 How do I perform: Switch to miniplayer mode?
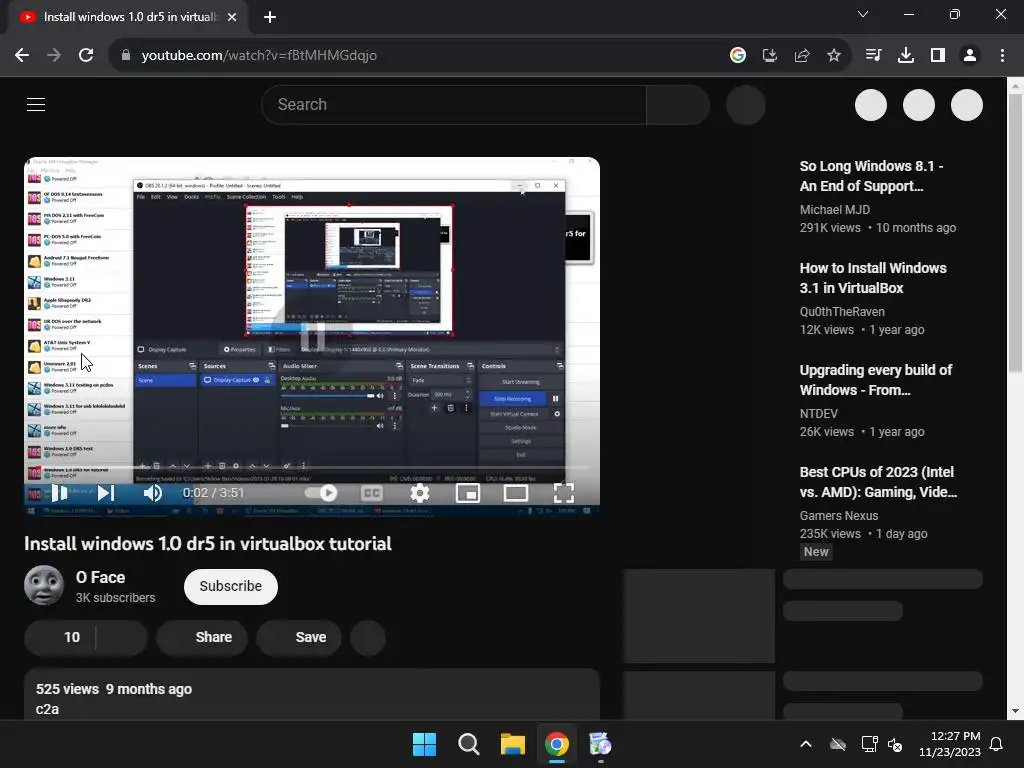point(468,493)
